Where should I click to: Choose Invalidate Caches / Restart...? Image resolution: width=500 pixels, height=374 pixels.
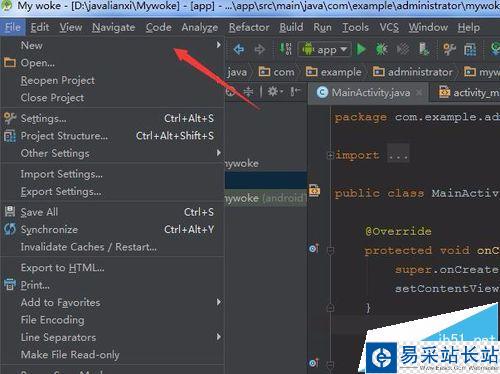112,247
